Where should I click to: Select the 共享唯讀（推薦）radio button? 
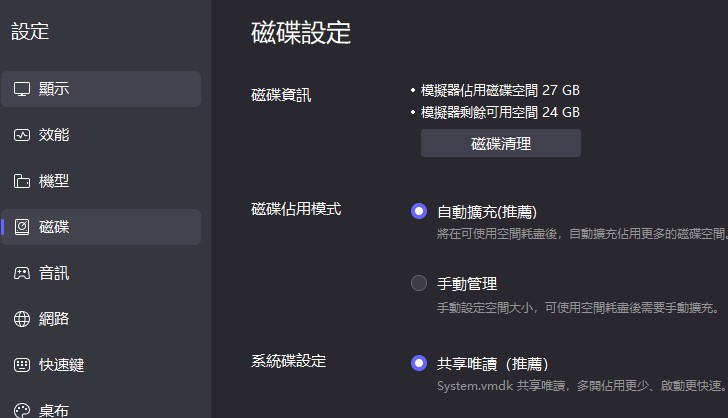(x=419, y=363)
